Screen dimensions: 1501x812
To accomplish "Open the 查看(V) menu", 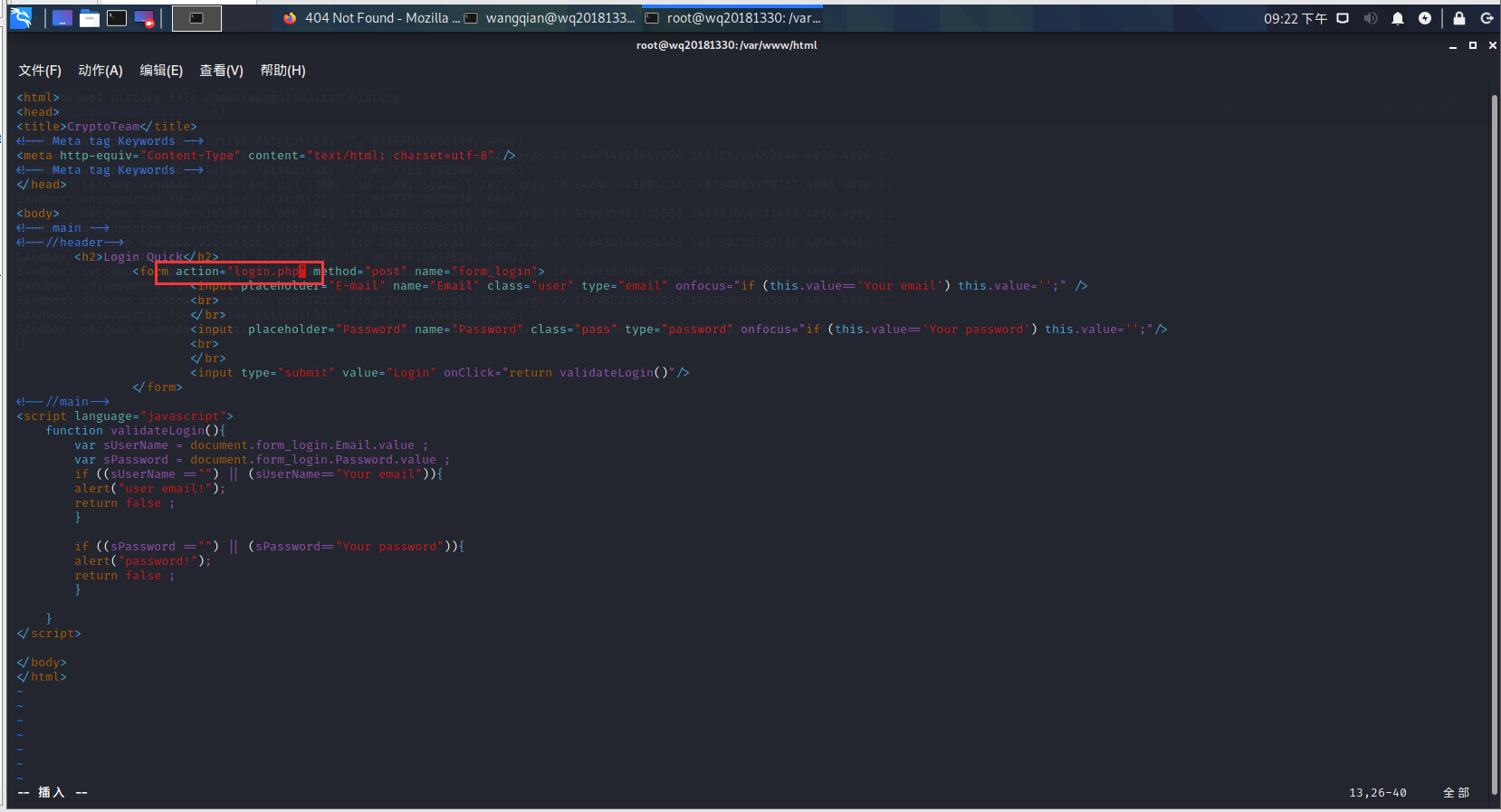I will [222, 71].
